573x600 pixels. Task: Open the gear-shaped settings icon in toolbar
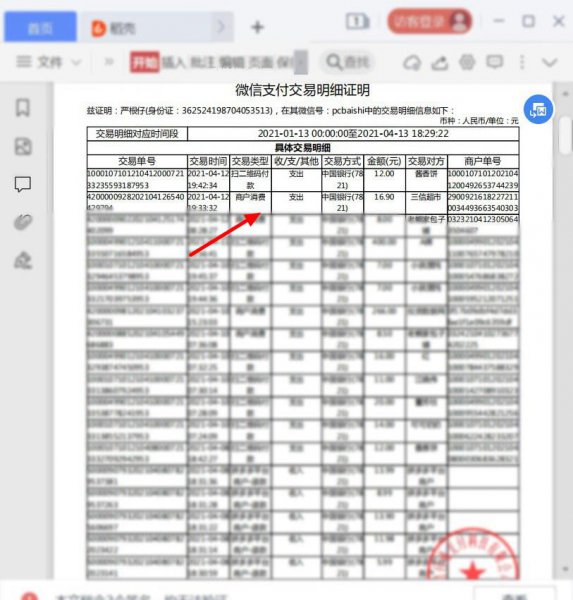[x=467, y=62]
